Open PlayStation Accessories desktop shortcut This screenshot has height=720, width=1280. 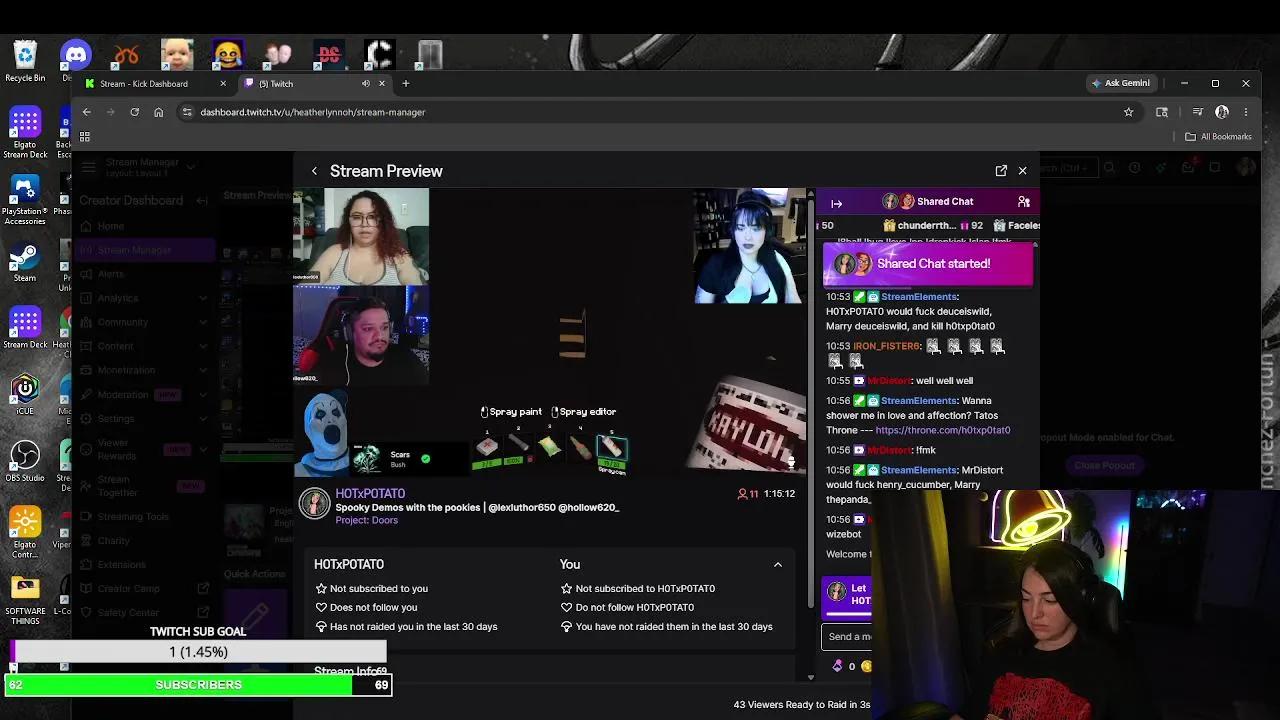click(25, 200)
